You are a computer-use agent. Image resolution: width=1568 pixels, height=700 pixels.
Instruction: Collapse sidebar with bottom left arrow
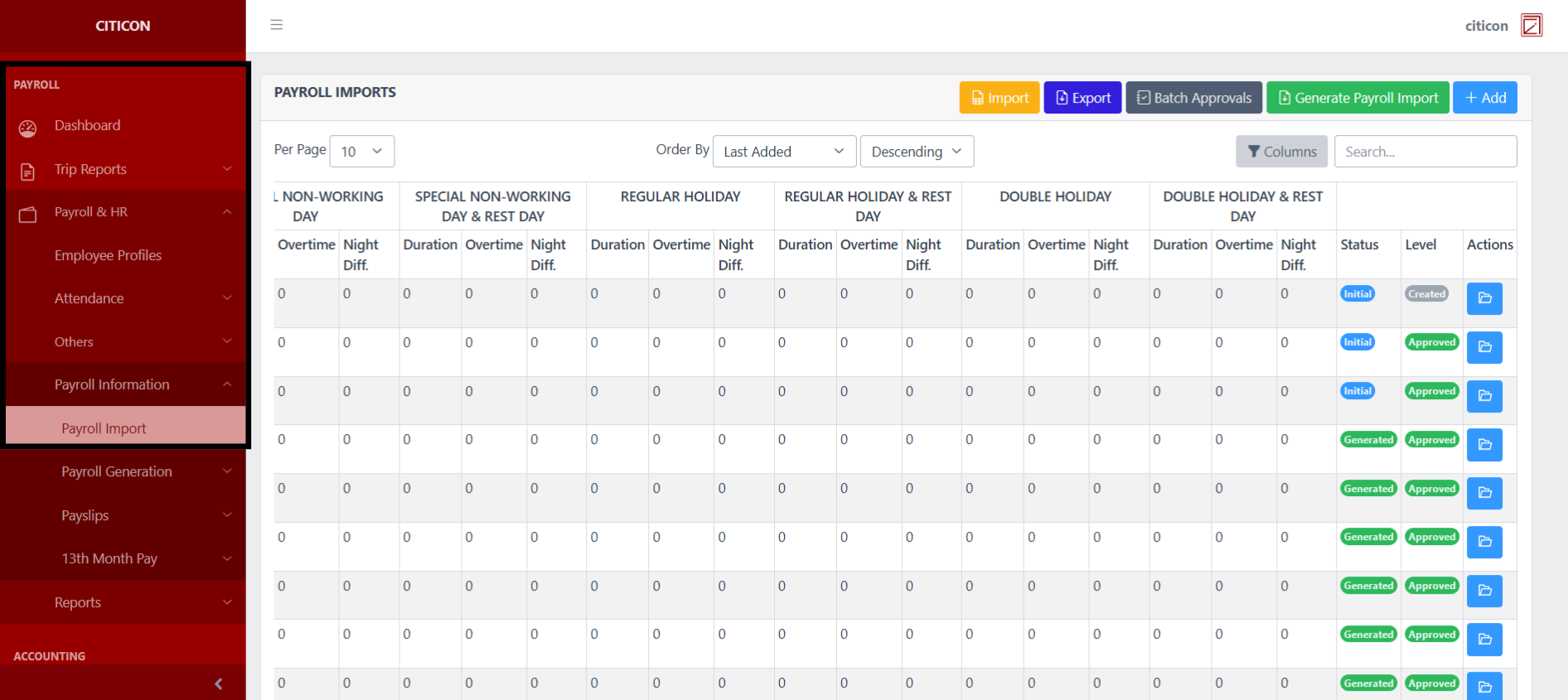pos(218,683)
